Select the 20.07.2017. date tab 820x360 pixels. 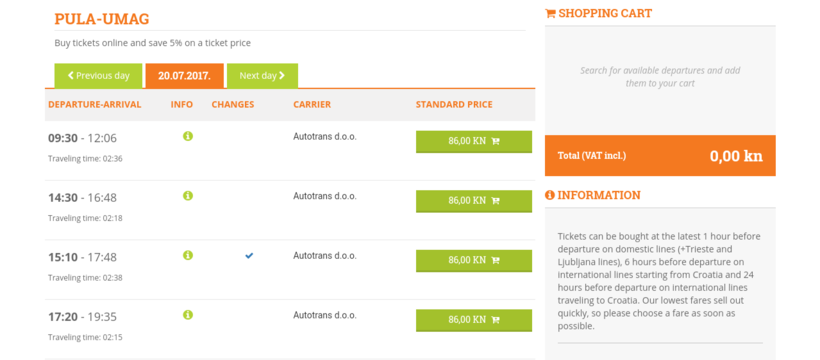[x=185, y=76]
